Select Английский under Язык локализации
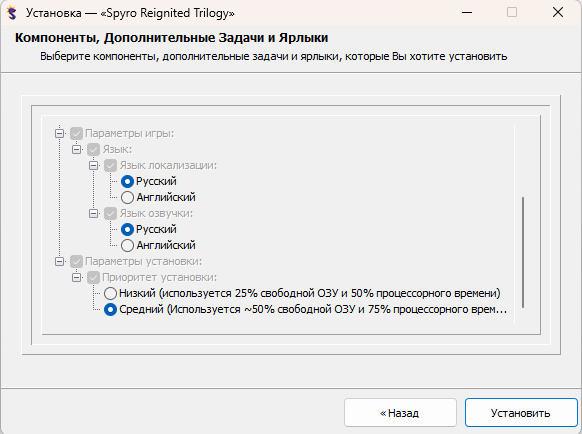This screenshot has height=434, width=582. point(127,198)
